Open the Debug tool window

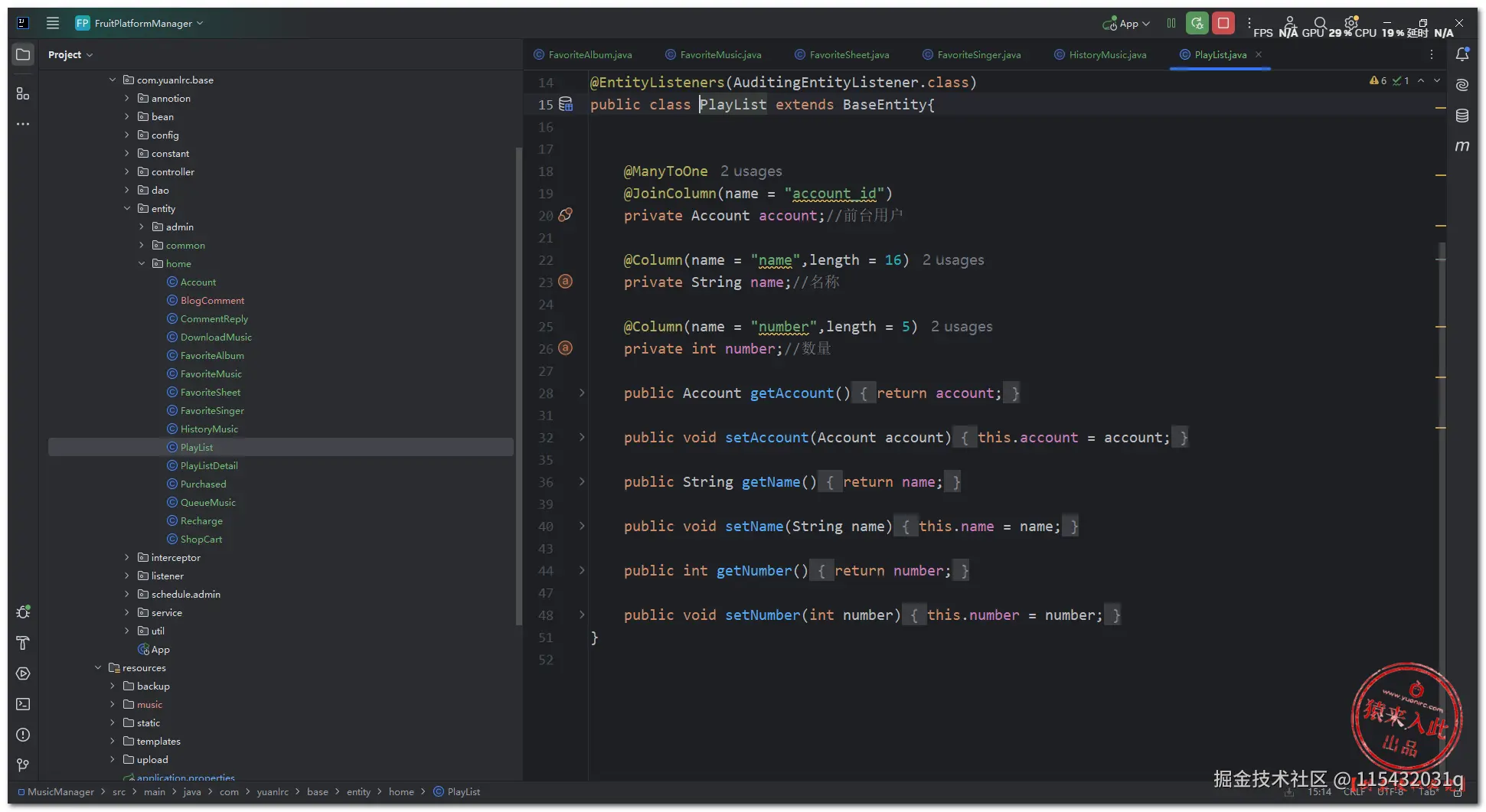(23, 612)
